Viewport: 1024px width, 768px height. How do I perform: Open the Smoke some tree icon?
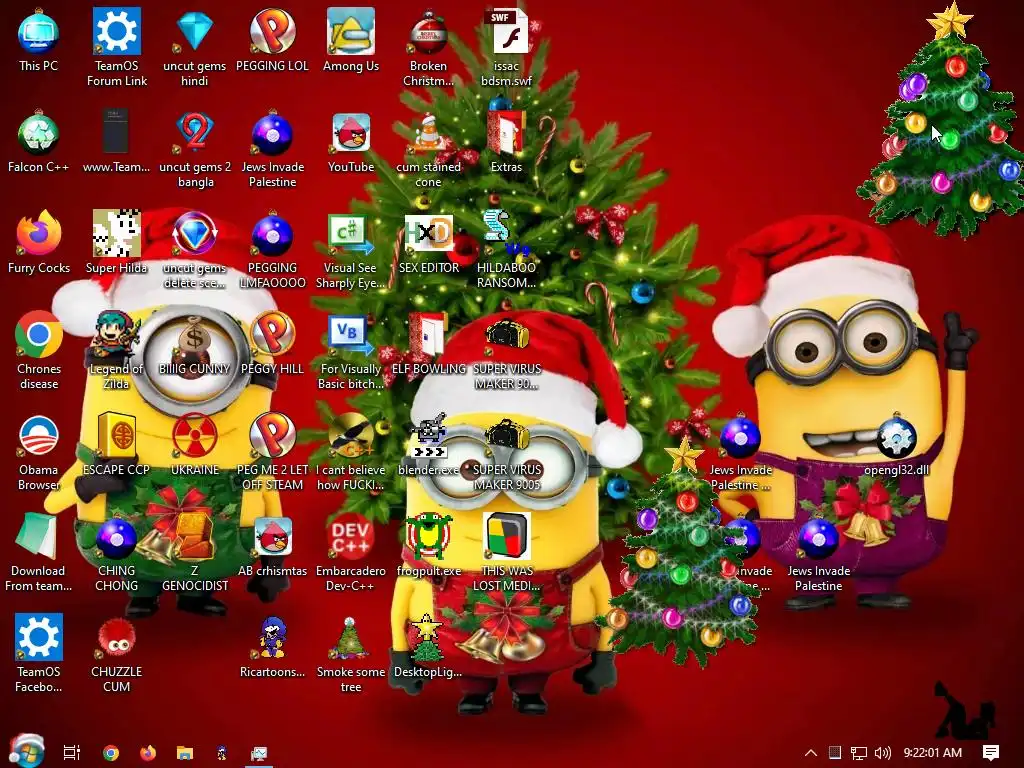(x=351, y=637)
